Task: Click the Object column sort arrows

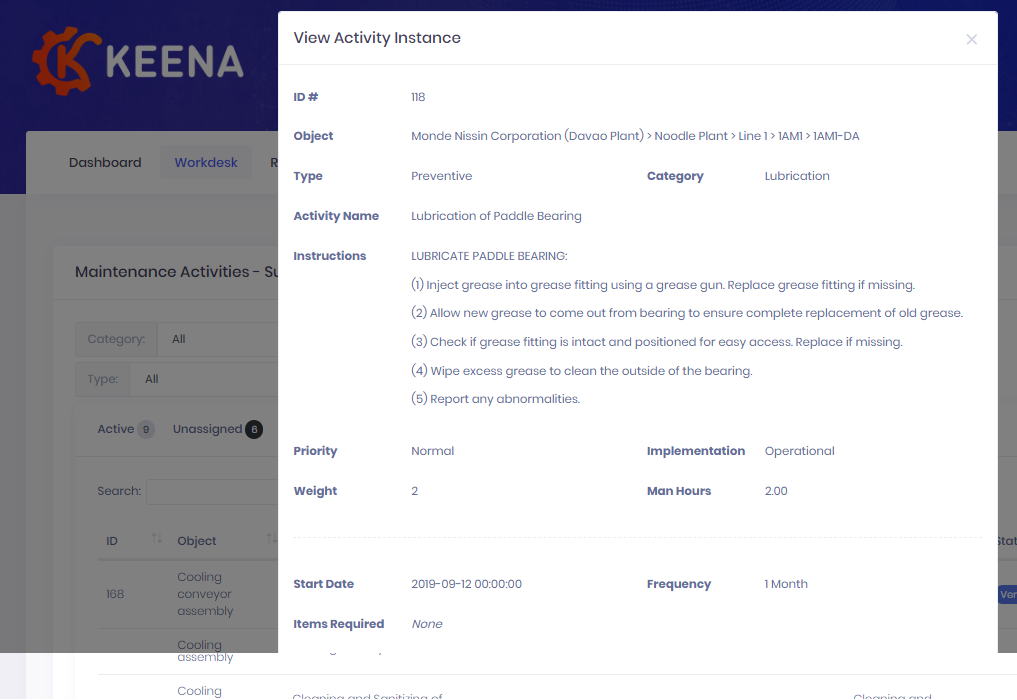Action: click(x=271, y=539)
